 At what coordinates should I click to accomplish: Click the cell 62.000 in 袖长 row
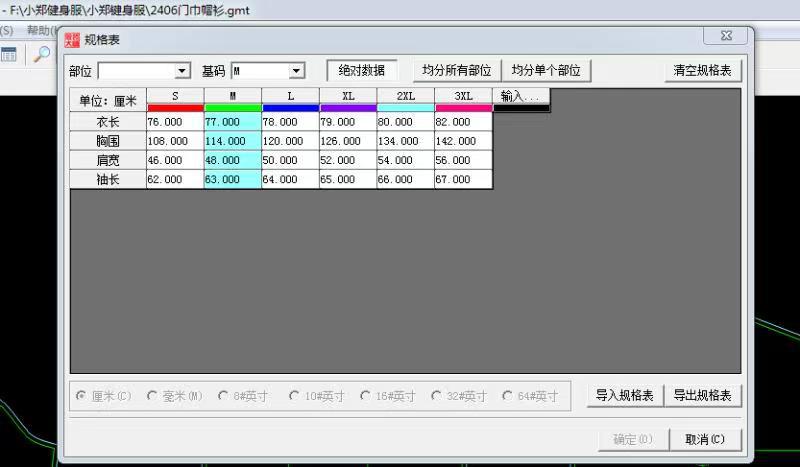pyautogui.click(x=176, y=180)
